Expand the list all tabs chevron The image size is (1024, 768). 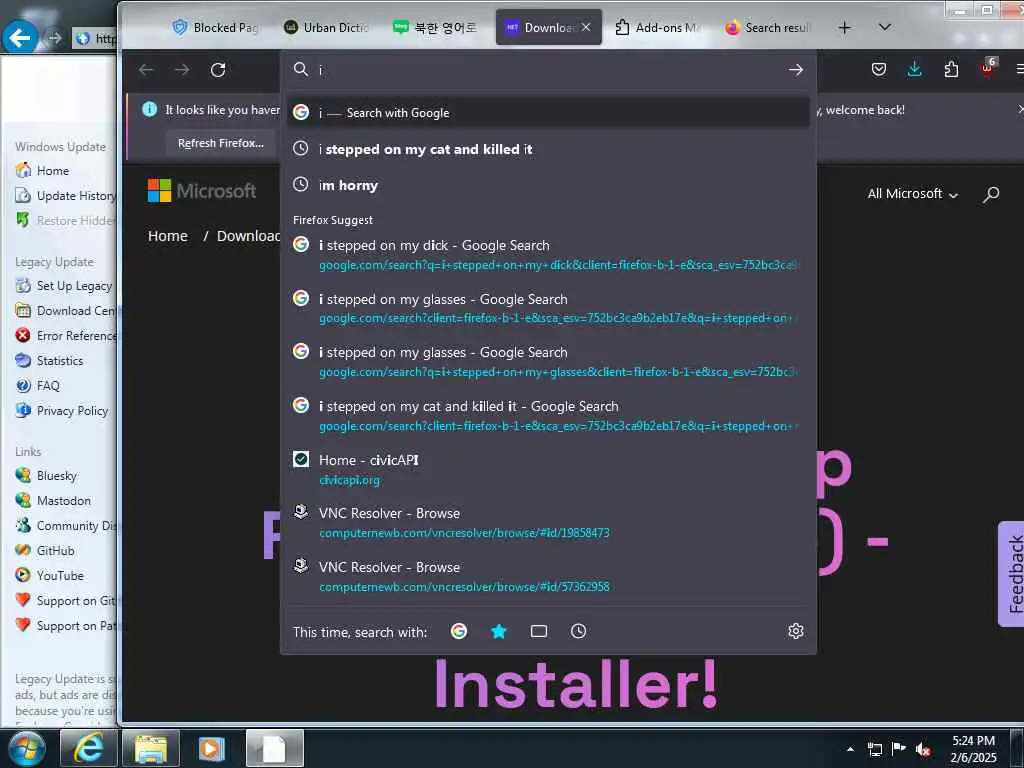pyautogui.click(x=884, y=27)
